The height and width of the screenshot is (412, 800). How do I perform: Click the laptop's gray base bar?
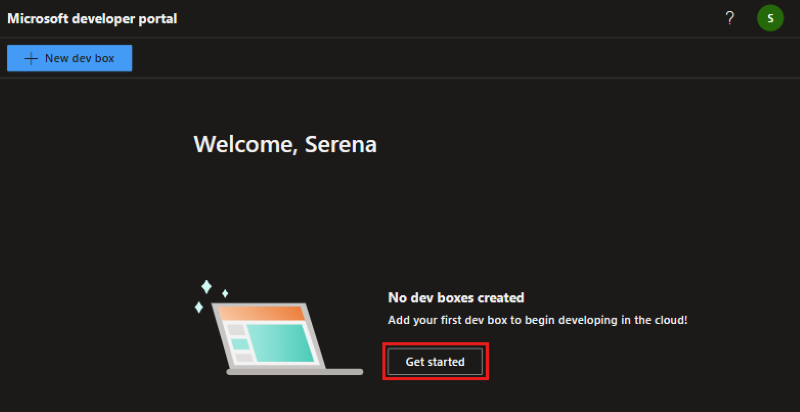(295, 372)
